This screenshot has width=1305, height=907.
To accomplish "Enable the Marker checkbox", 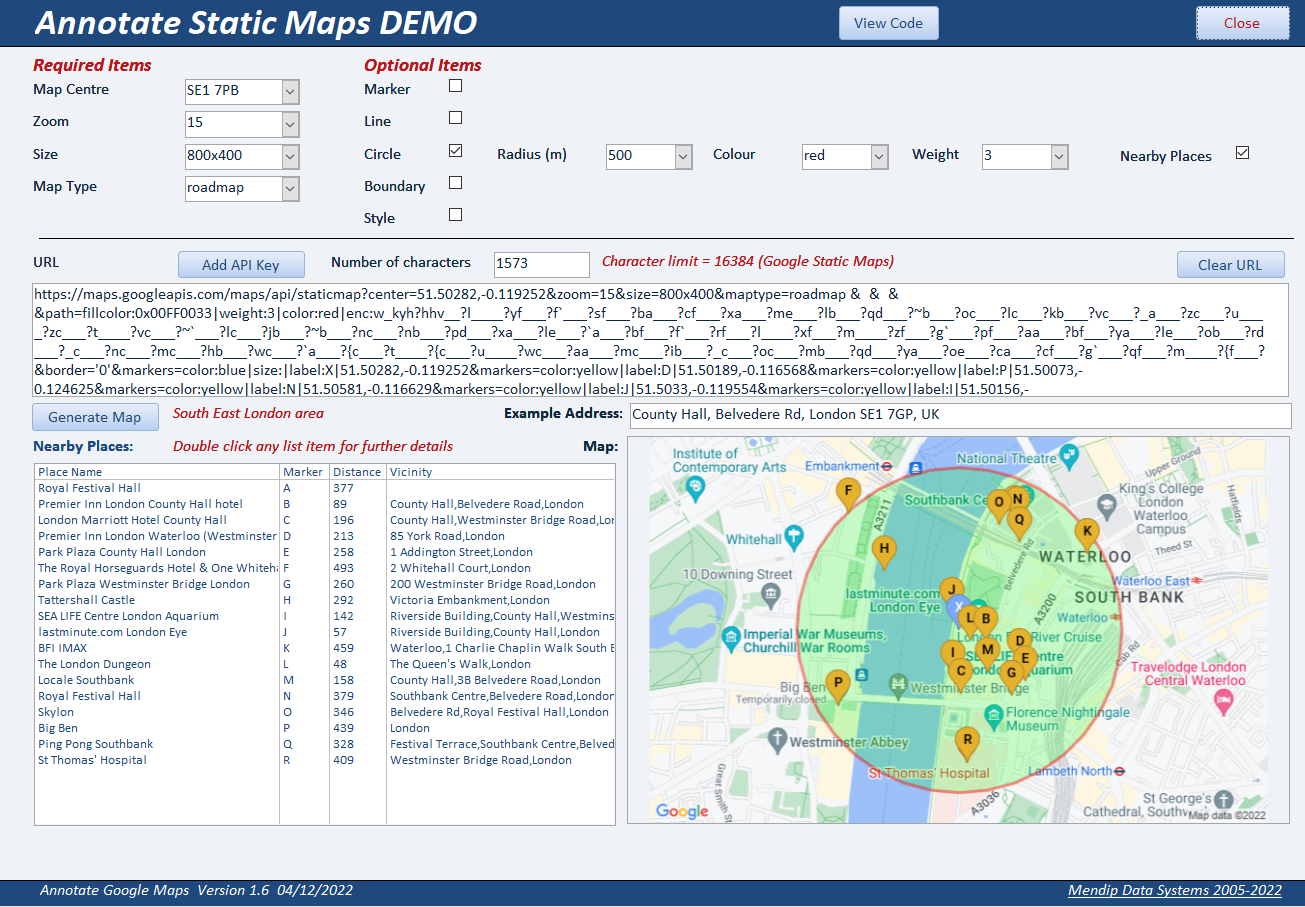I will tap(455, 86).
